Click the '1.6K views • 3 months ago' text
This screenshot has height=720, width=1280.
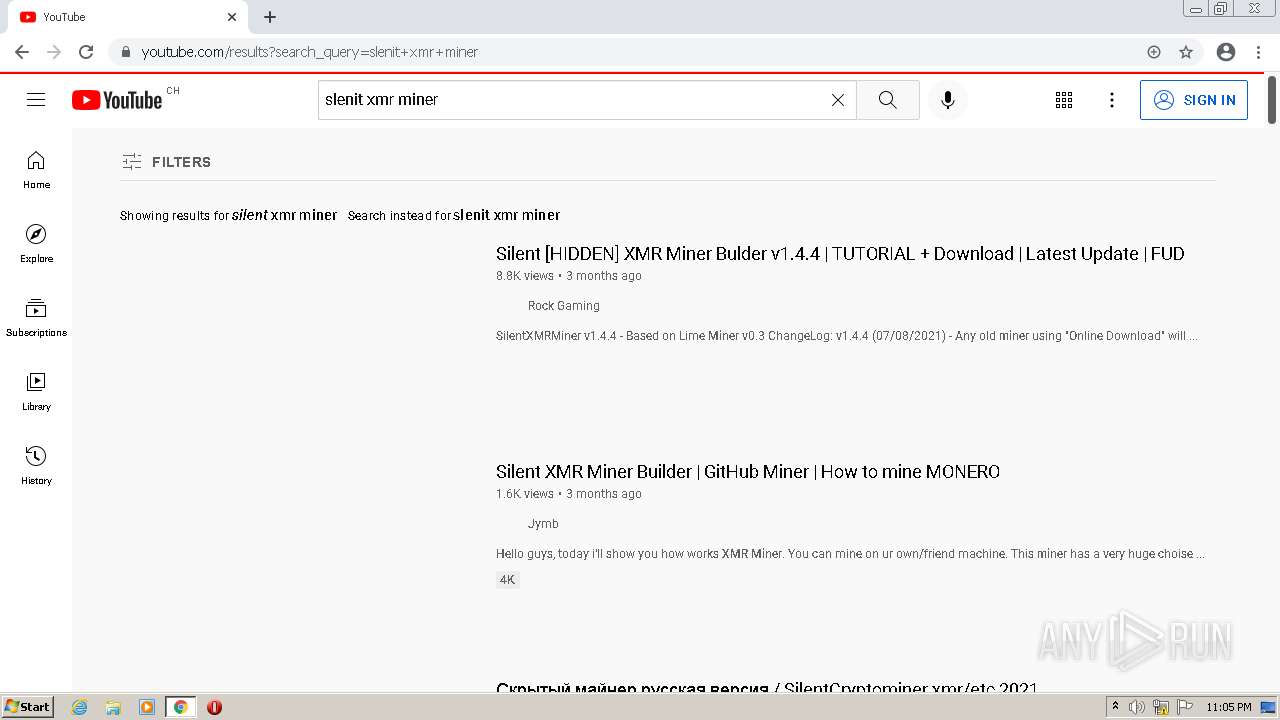pos(569,494)
